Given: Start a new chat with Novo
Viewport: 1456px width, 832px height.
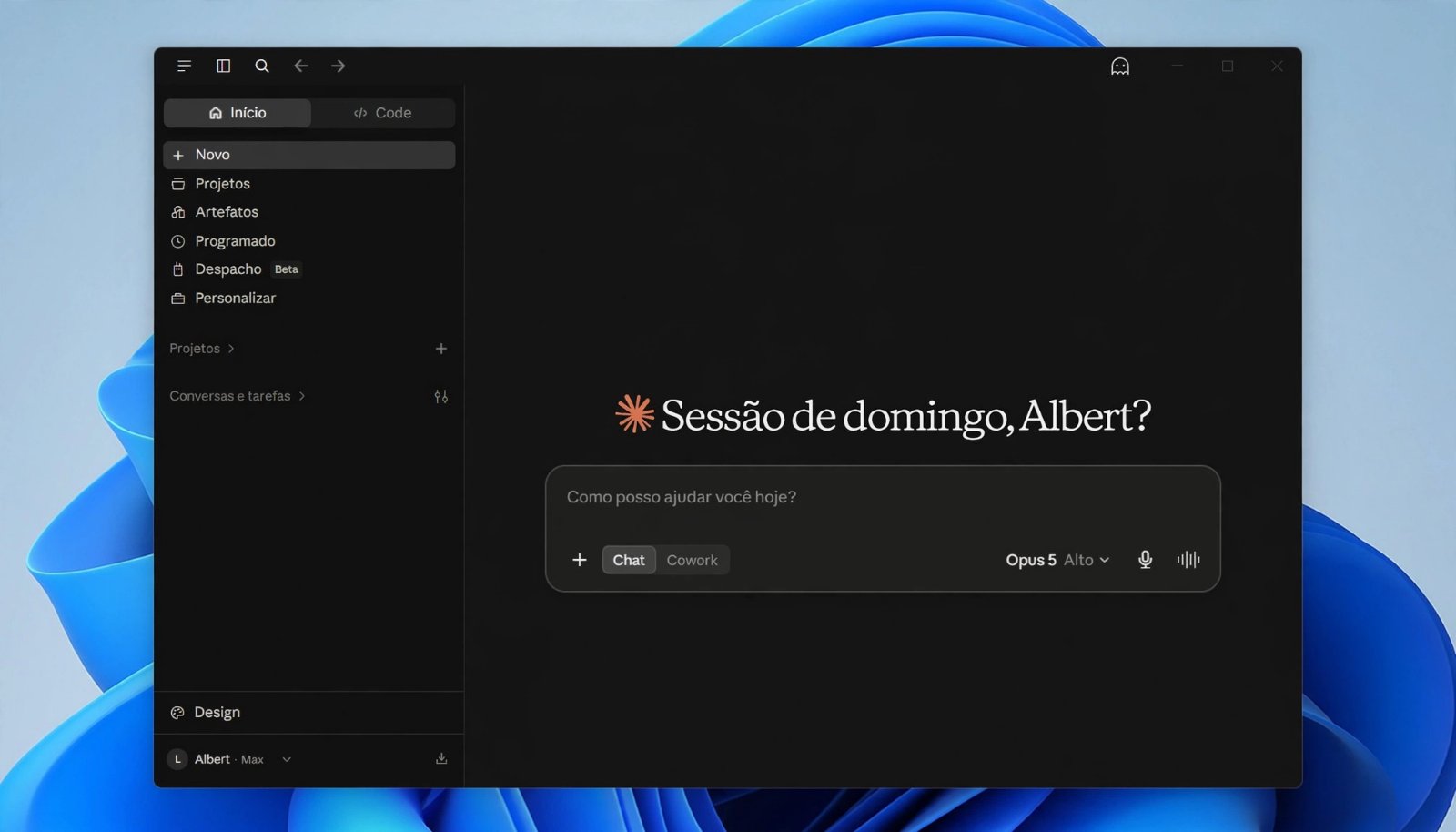Looking at the screenshot, I should coord(309,155).
